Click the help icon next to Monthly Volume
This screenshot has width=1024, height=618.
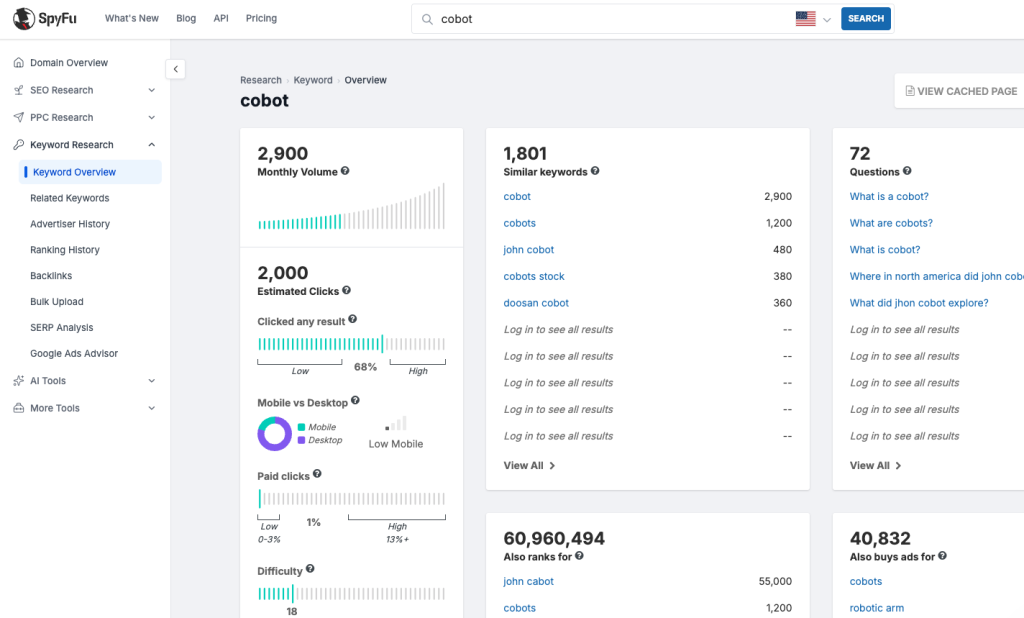tap(345, 171)
